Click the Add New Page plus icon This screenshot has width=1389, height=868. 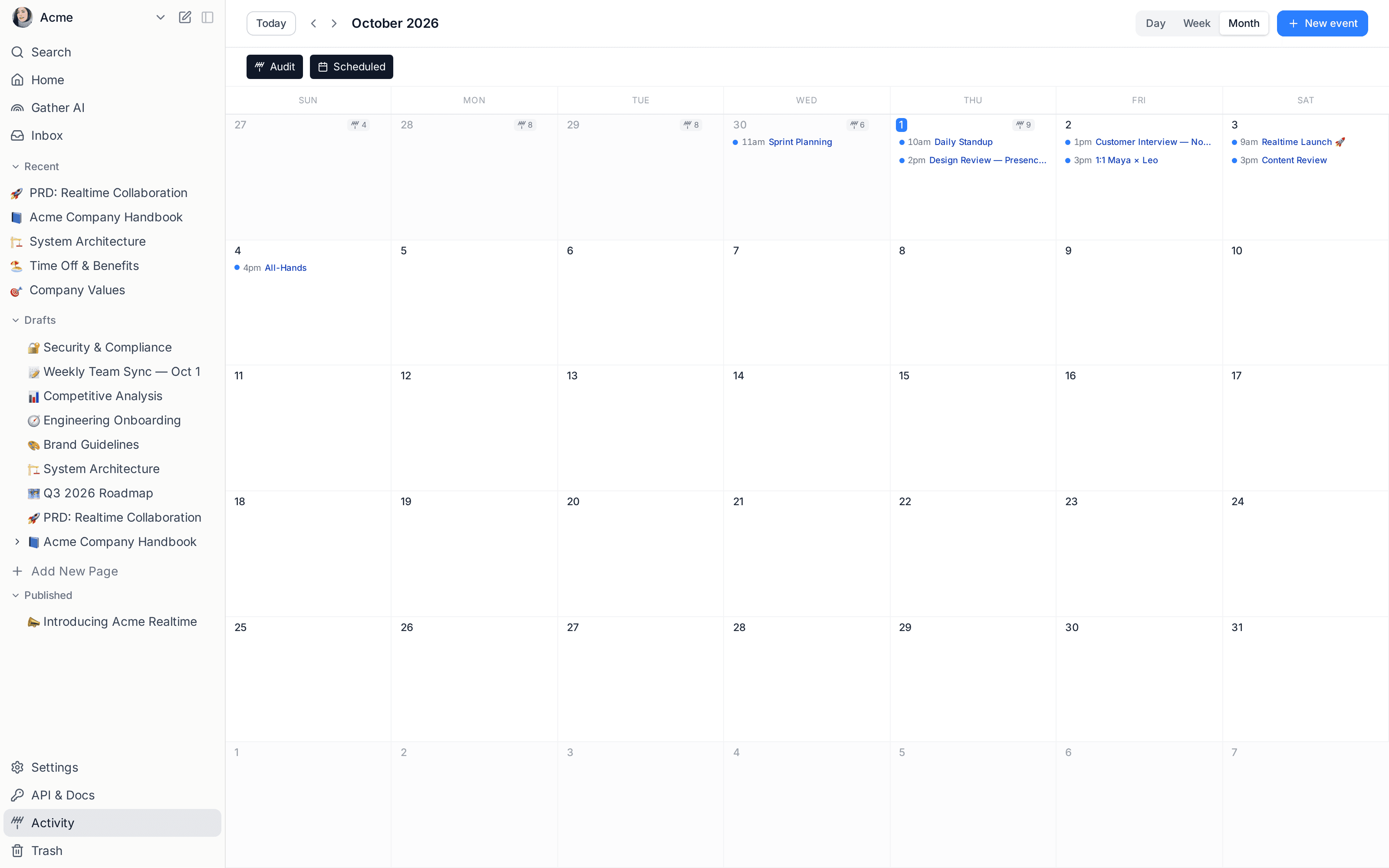click(18, 571)
